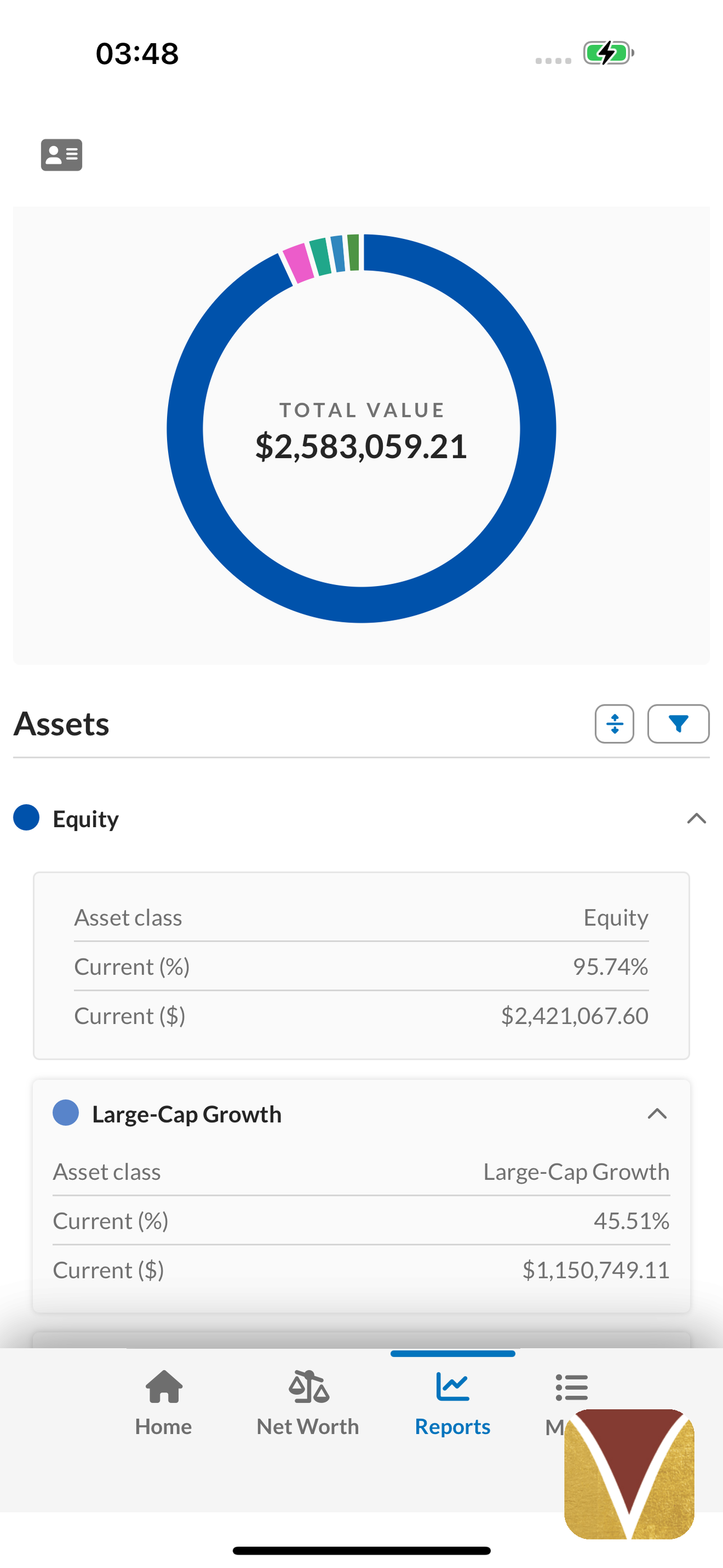Tap the gold V logo badge
Image resolution: width=723 pixels, height=1568 pixels.
pyautogui.click(x=629, y=1474)
